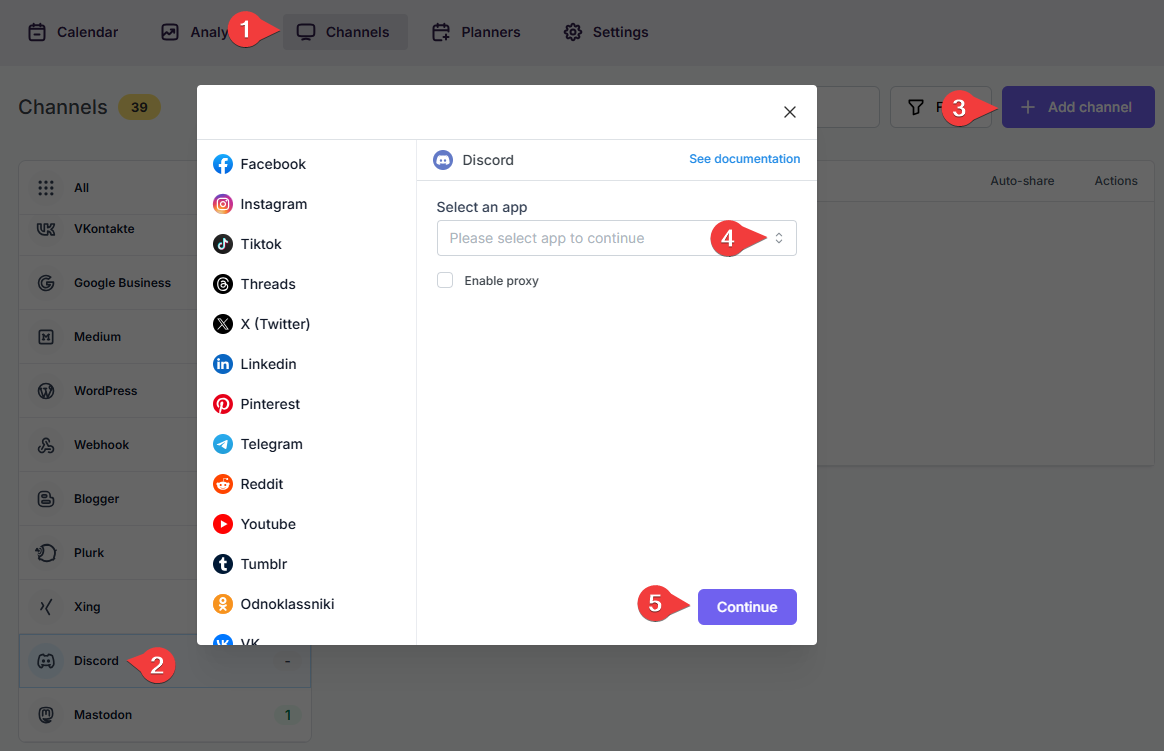The height and width of the screenshot is (751, 1164).
Task: Pick the Tumblr icon
Action: tap(223, 565)
